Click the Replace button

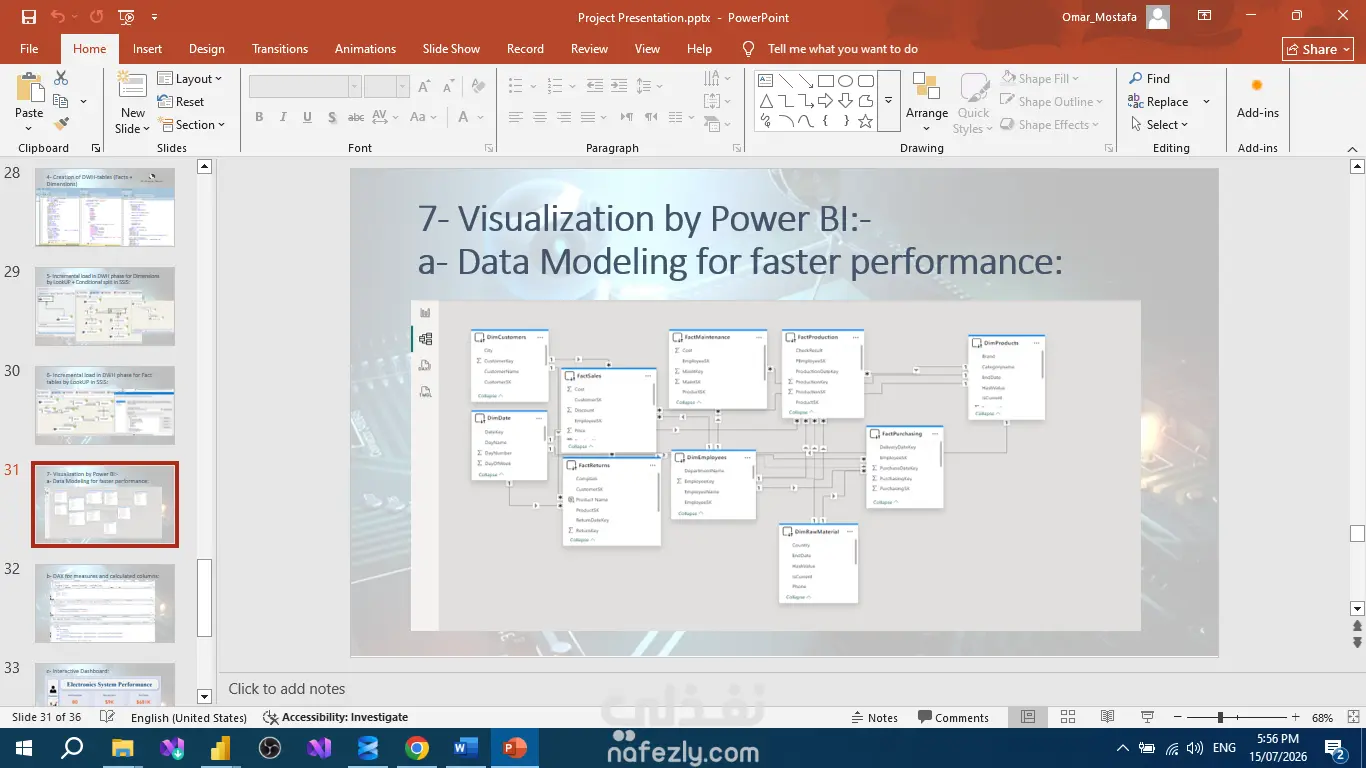point(1159,102)
